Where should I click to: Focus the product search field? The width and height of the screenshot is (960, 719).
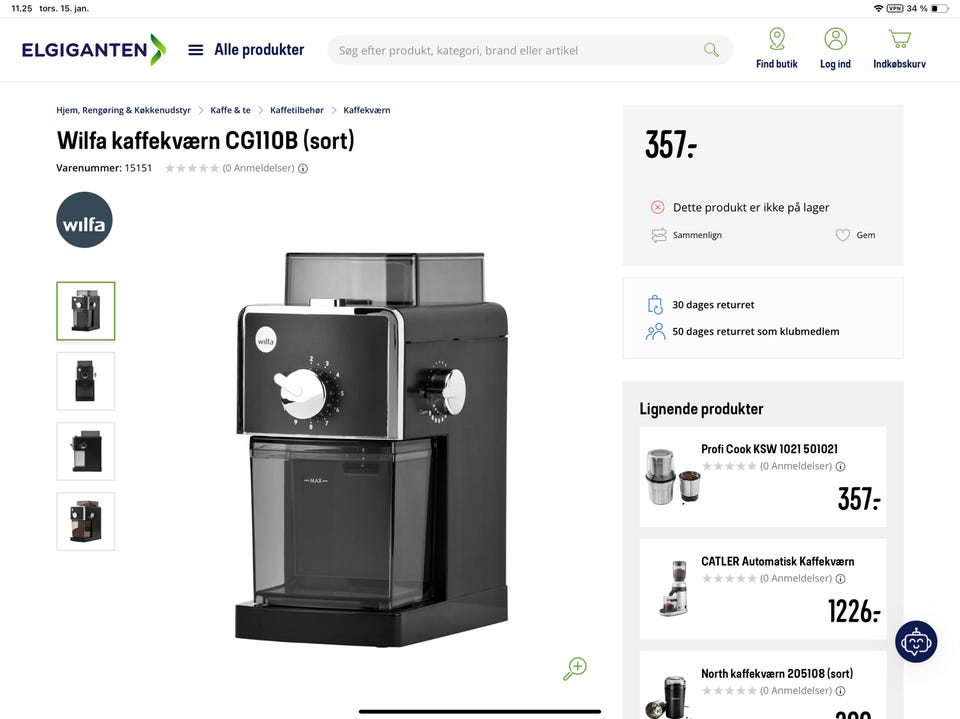click(517, 50)
